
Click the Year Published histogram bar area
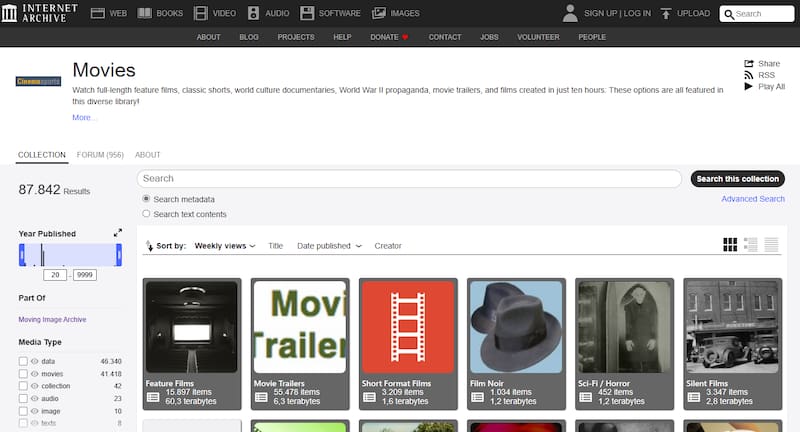70,255
